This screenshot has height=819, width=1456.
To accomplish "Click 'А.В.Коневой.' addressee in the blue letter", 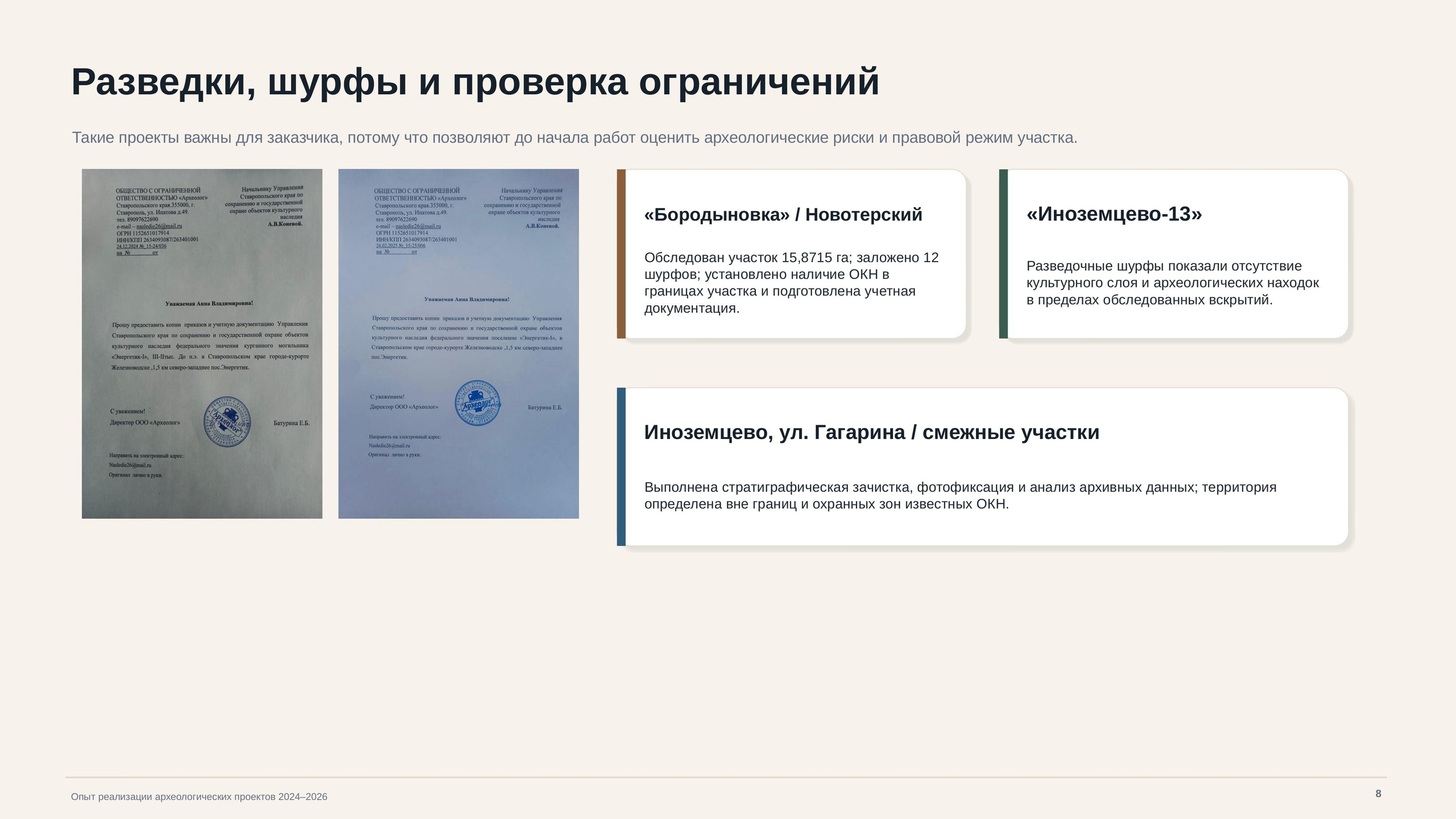I will tap(543, 226).
